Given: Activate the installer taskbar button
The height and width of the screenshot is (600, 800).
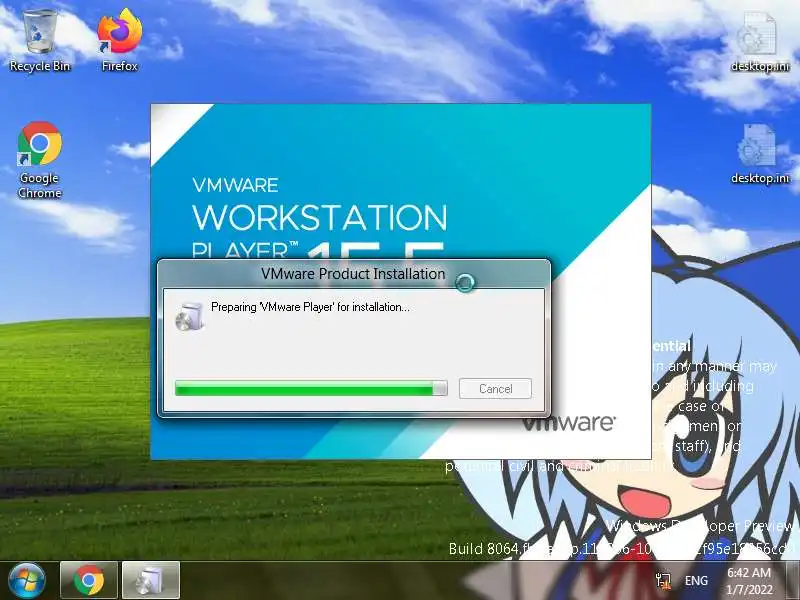Looking at the screenshot, I should [x=151, y=581].
